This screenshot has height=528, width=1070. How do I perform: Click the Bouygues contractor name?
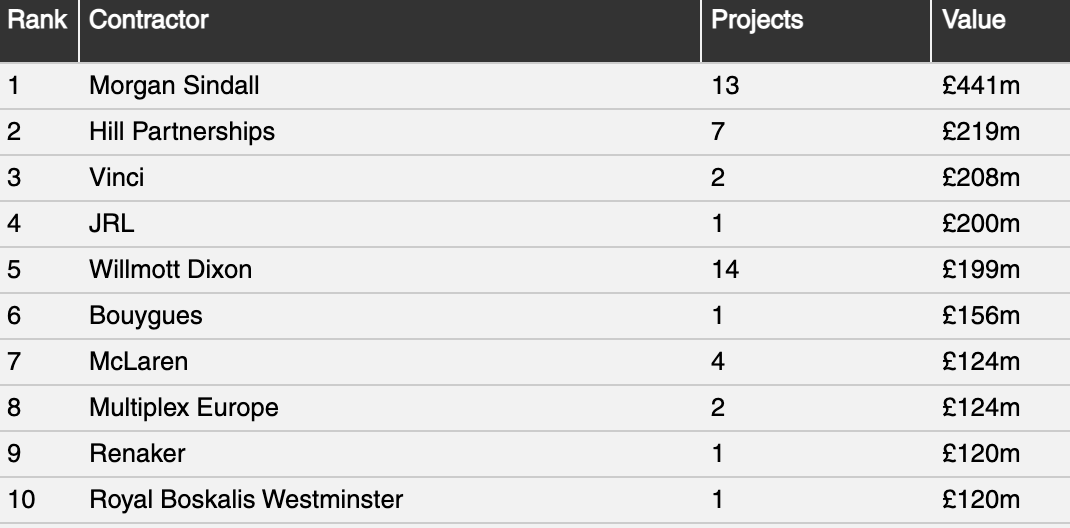(145, 316)
